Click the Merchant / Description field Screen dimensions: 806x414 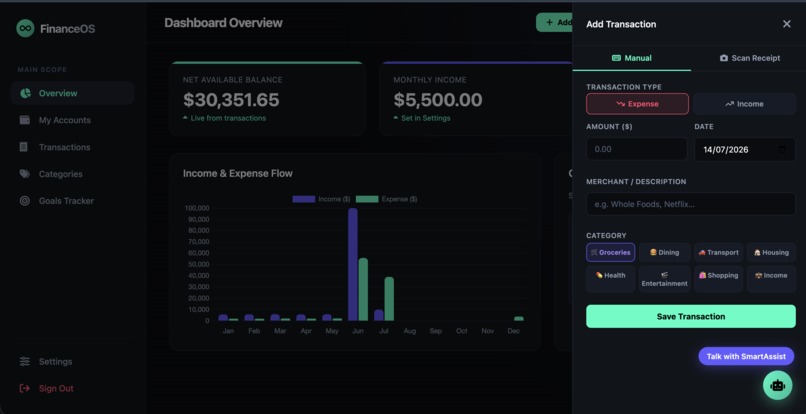pos(691,204)
